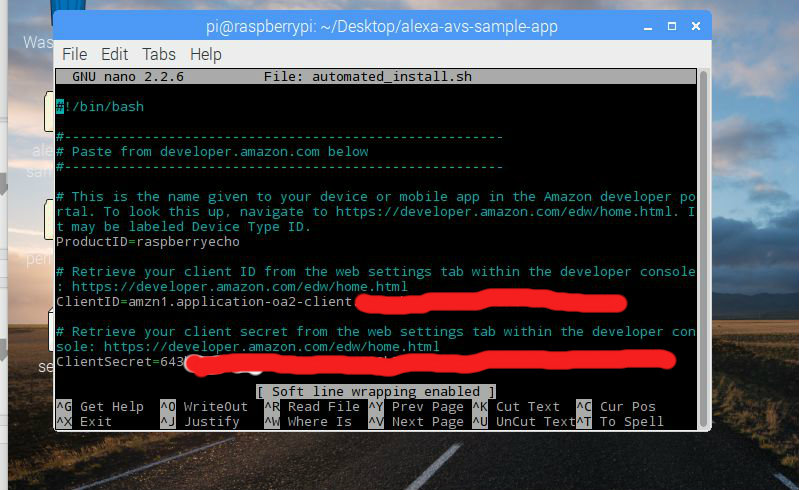The width and height of the screenshot is (799, 490).
Task: Click the '^Y Prev Page' shortcut
Action: (416, 406)
